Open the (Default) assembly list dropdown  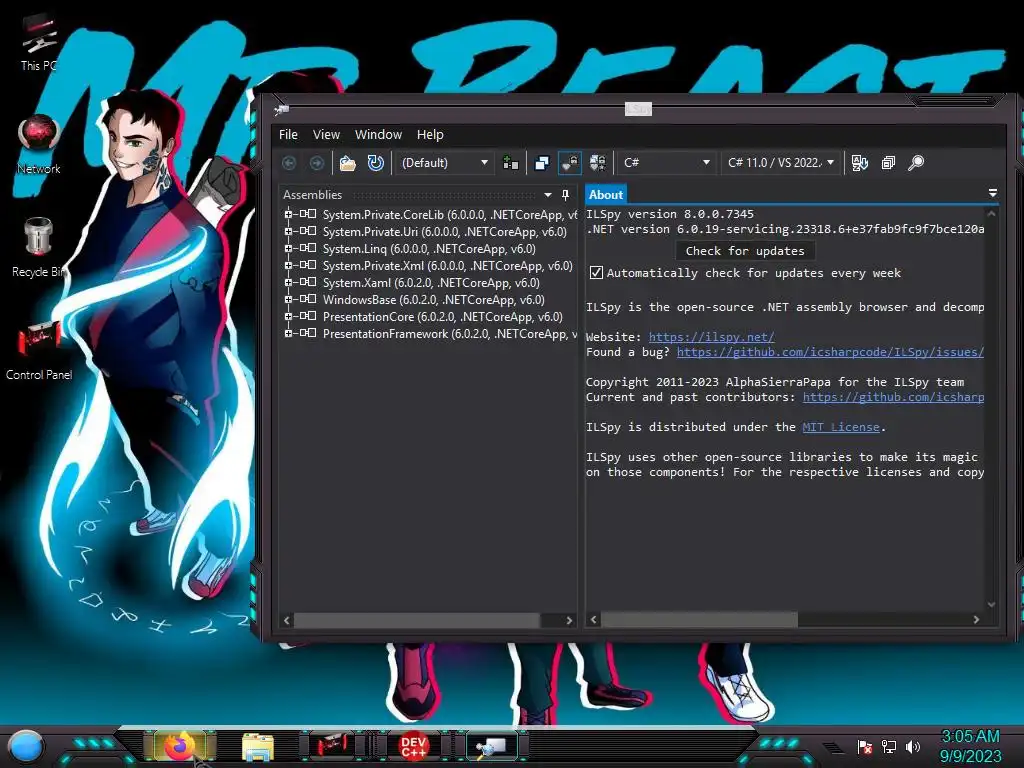444,163
